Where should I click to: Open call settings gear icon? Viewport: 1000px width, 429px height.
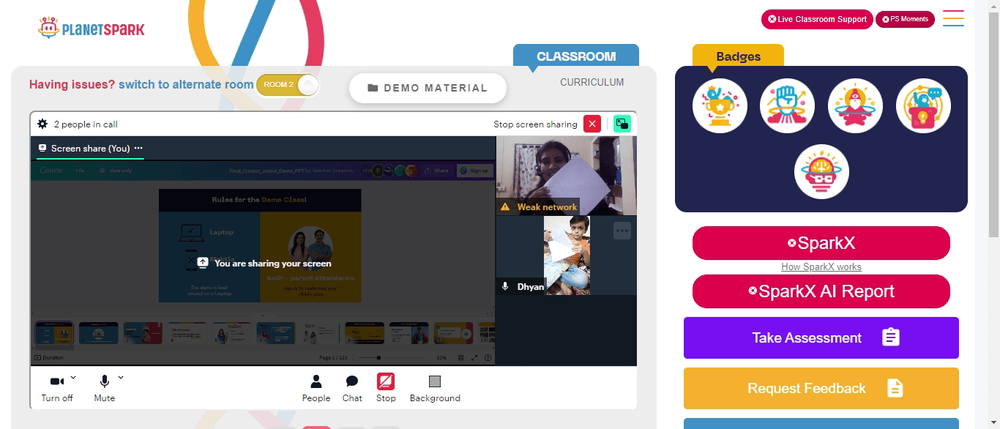(43, 124)
